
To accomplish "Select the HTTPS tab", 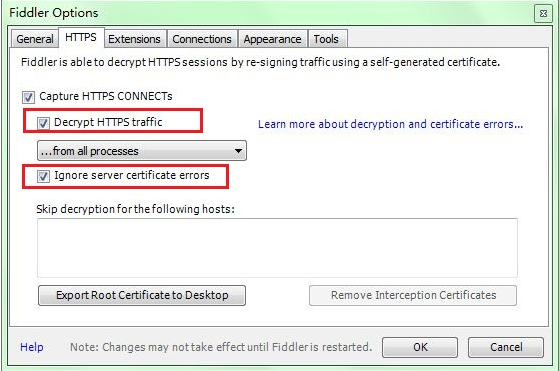I will coord(81,37).
